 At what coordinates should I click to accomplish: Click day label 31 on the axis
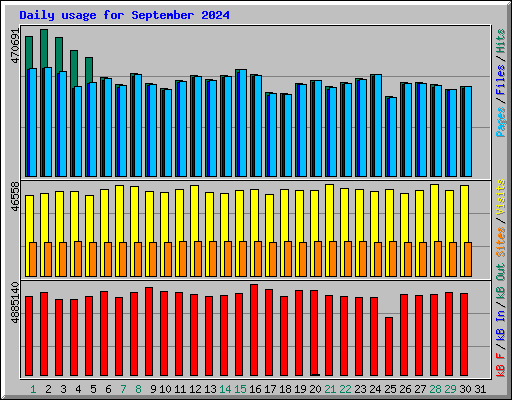[480, 389]
